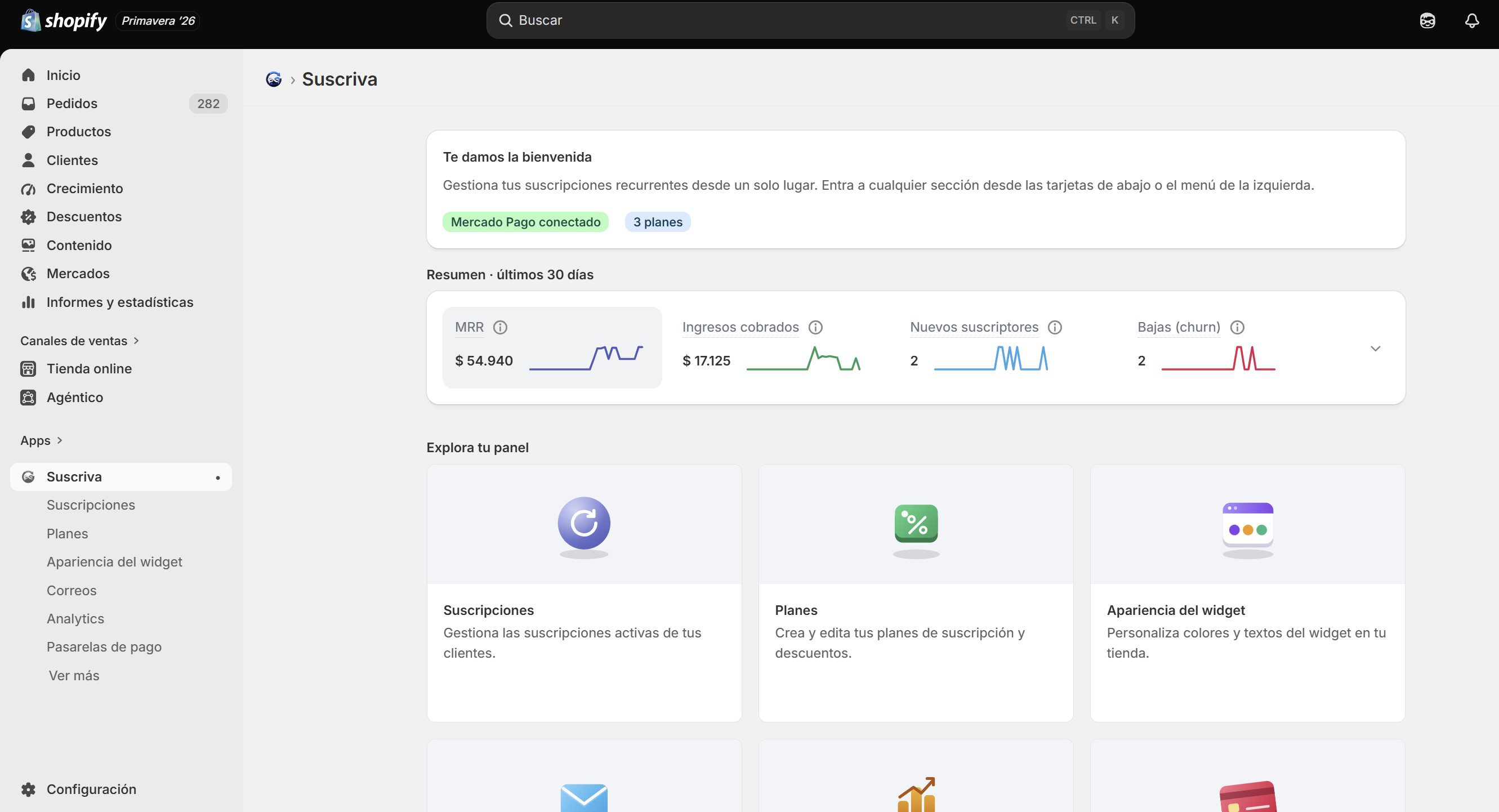Open Correos in sidebar submenu
The width and height of the screenshot is (1499, 812).
point(72,590)
